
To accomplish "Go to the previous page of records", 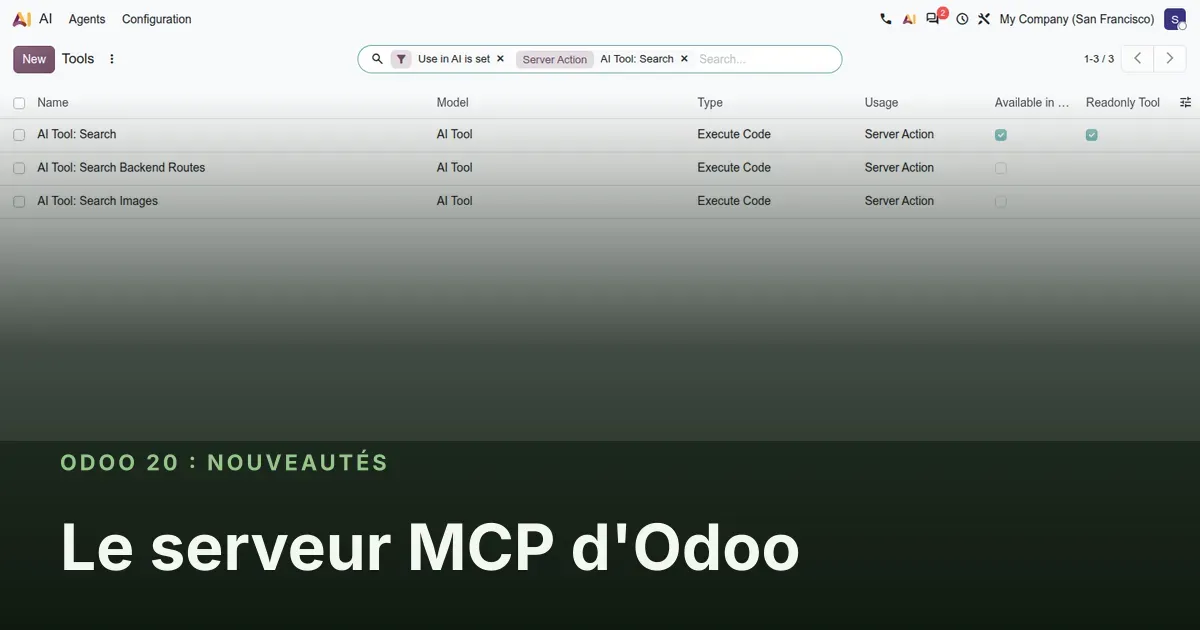I will point(1137,59).
